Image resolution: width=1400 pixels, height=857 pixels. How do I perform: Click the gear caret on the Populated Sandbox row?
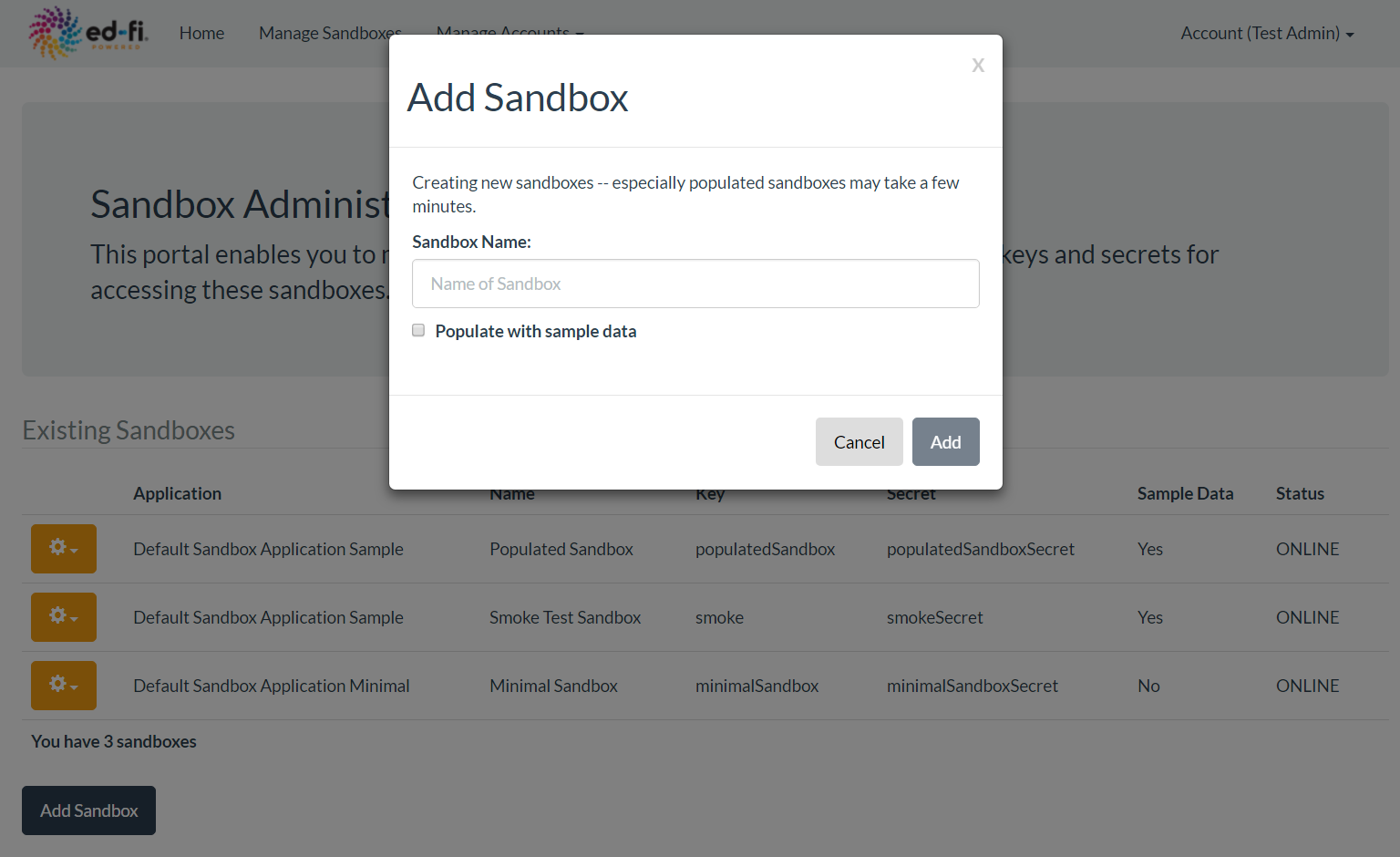tap(72, 552)
